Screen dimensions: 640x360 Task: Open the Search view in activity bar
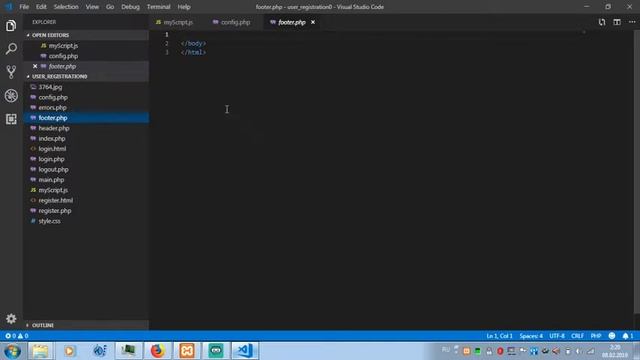click(11, 49)
